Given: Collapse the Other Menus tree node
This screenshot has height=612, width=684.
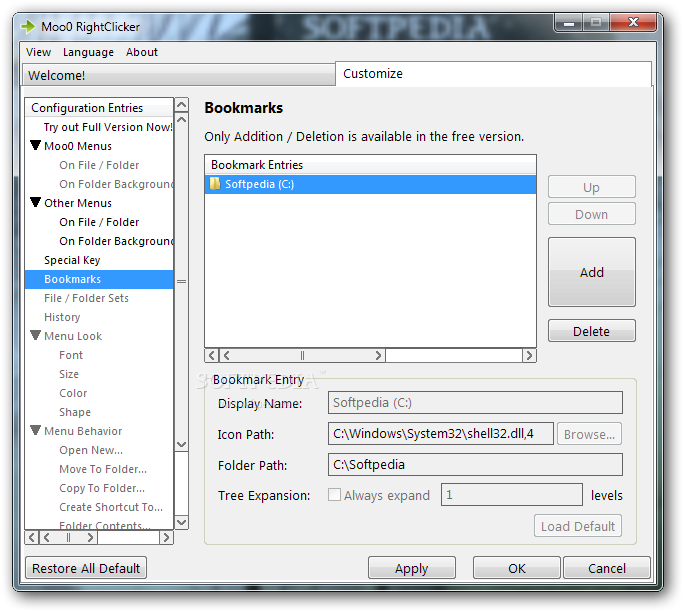Looking at the screenshot, I should tap(36, 202).
